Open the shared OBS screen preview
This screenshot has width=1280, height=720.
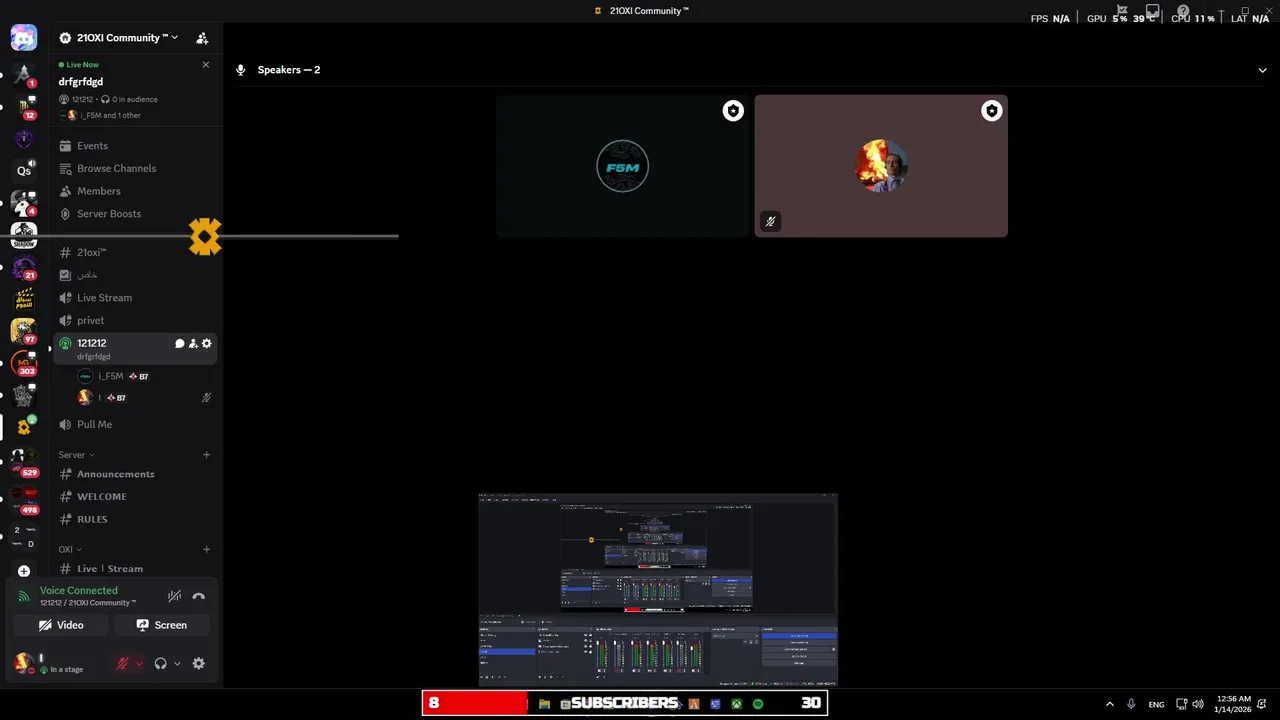658,590
